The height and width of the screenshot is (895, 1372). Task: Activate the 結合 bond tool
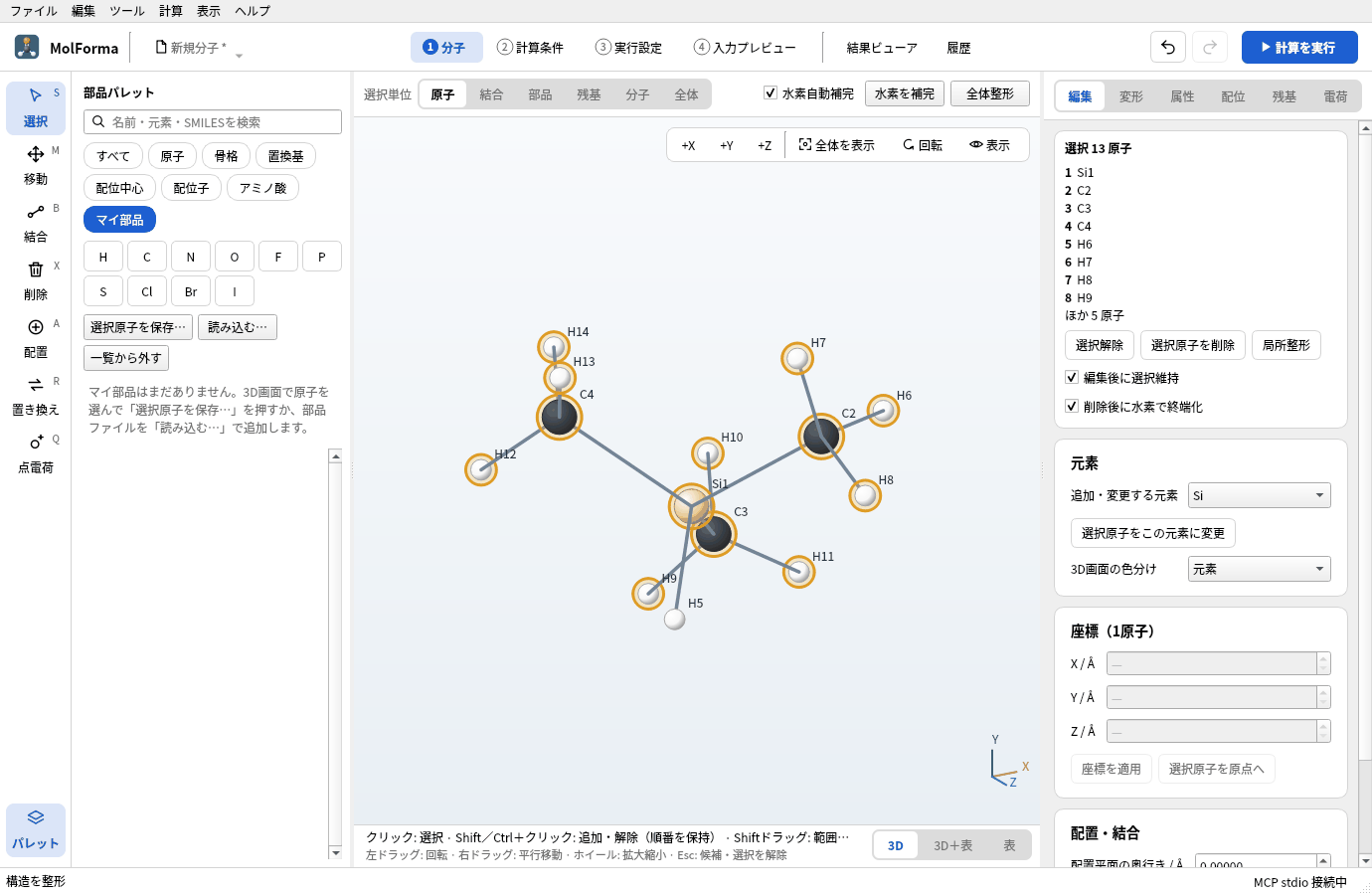[x=36, y=223]
